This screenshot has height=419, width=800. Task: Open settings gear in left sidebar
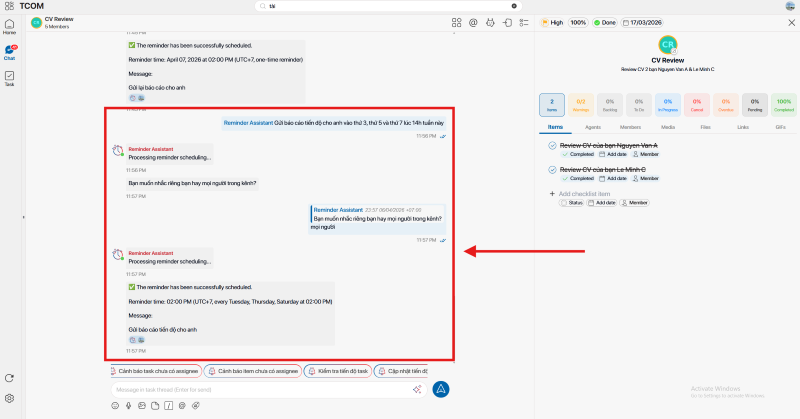pyautogui.click(x=9, y=399)
